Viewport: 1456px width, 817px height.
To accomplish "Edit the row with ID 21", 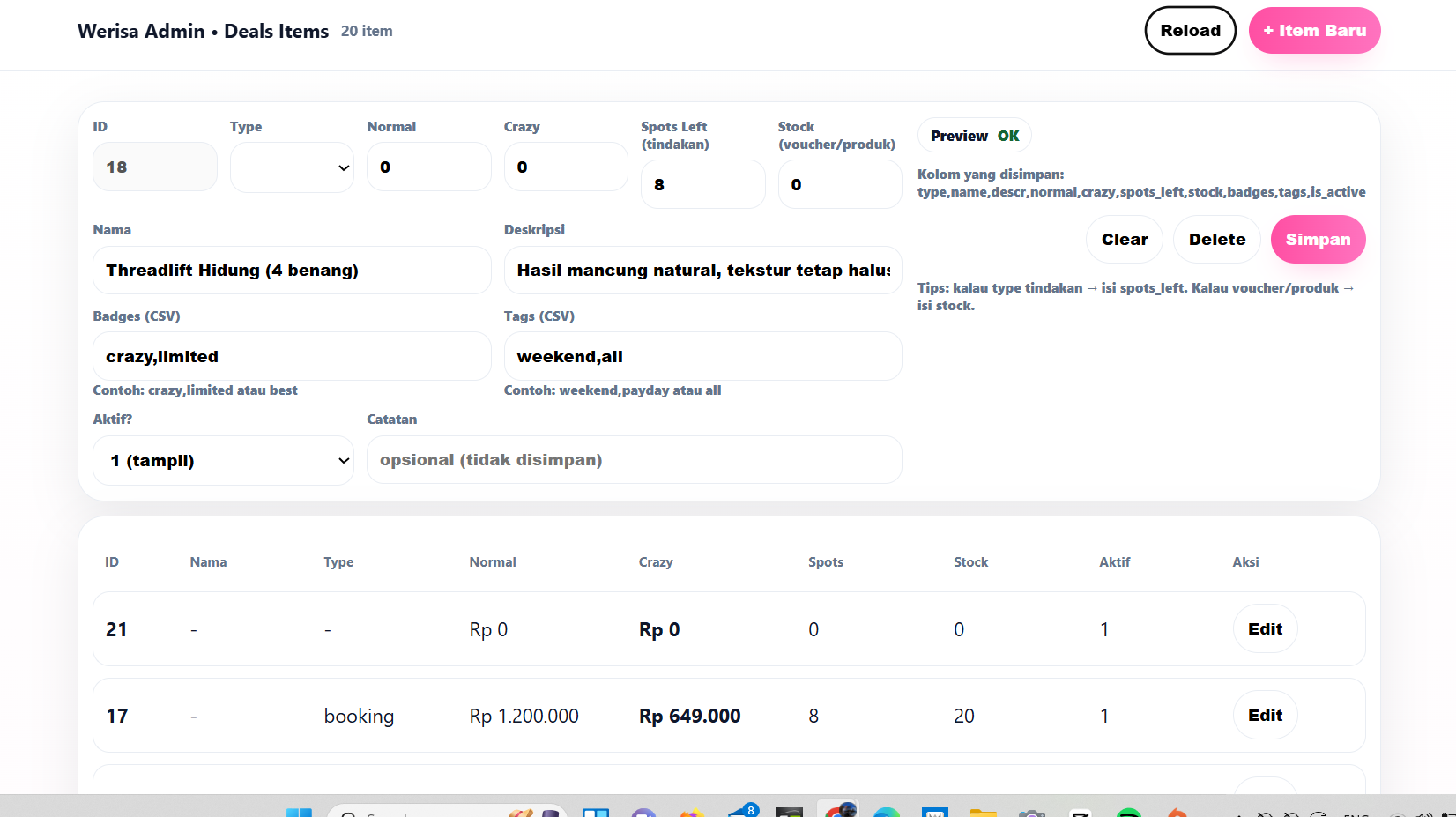I will (x=1265, y=629).
